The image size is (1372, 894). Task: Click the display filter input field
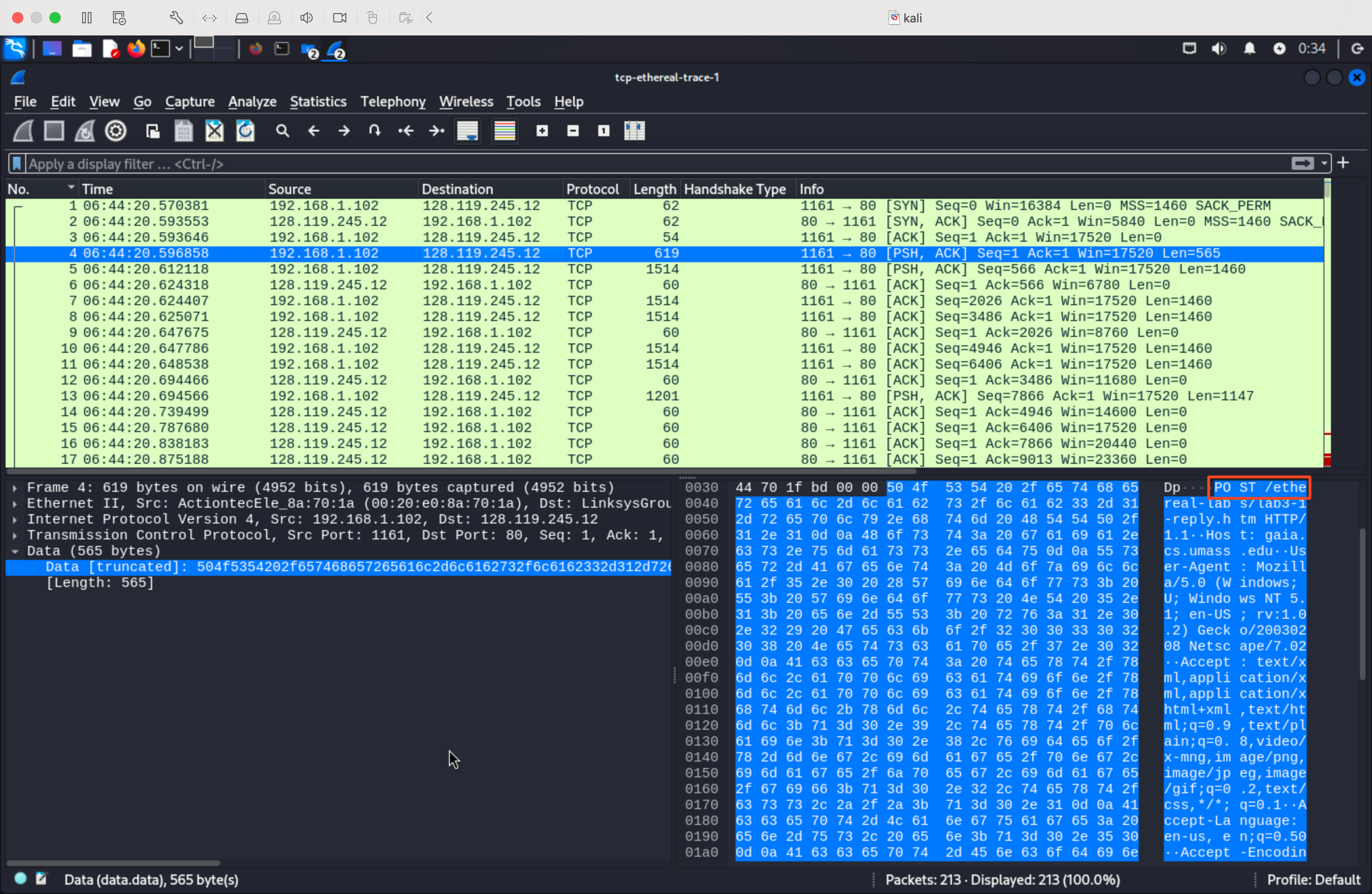pyautogui.click(x=634, y=164)
